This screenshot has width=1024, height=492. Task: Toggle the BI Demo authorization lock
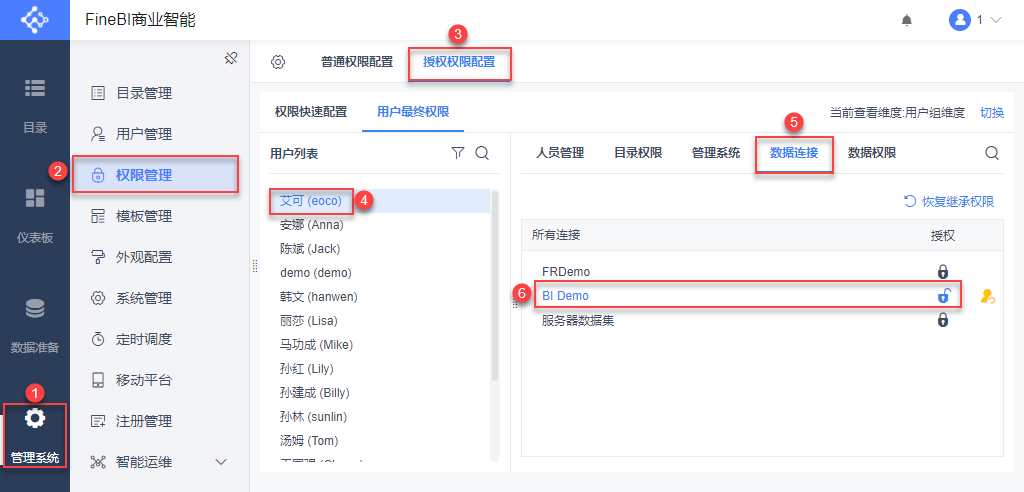[943, 296]
